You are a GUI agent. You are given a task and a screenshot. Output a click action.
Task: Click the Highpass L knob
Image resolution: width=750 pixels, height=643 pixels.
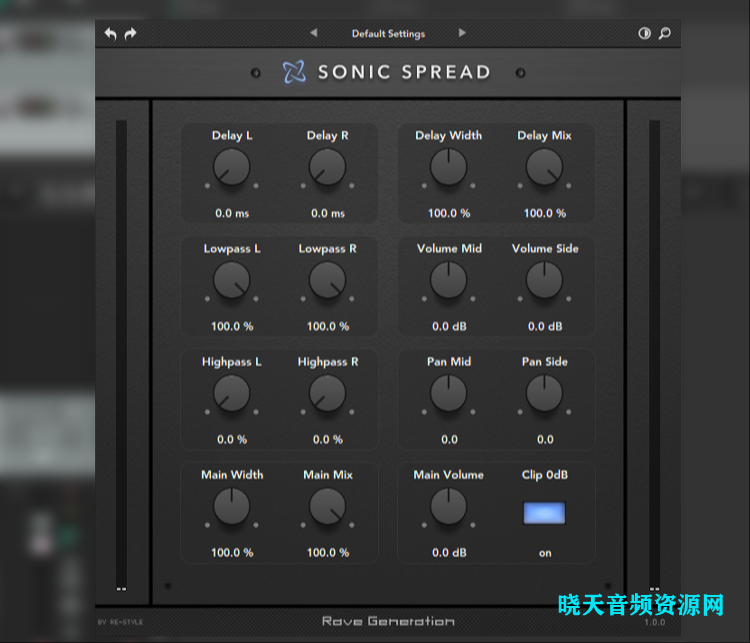tap(232, 394)
